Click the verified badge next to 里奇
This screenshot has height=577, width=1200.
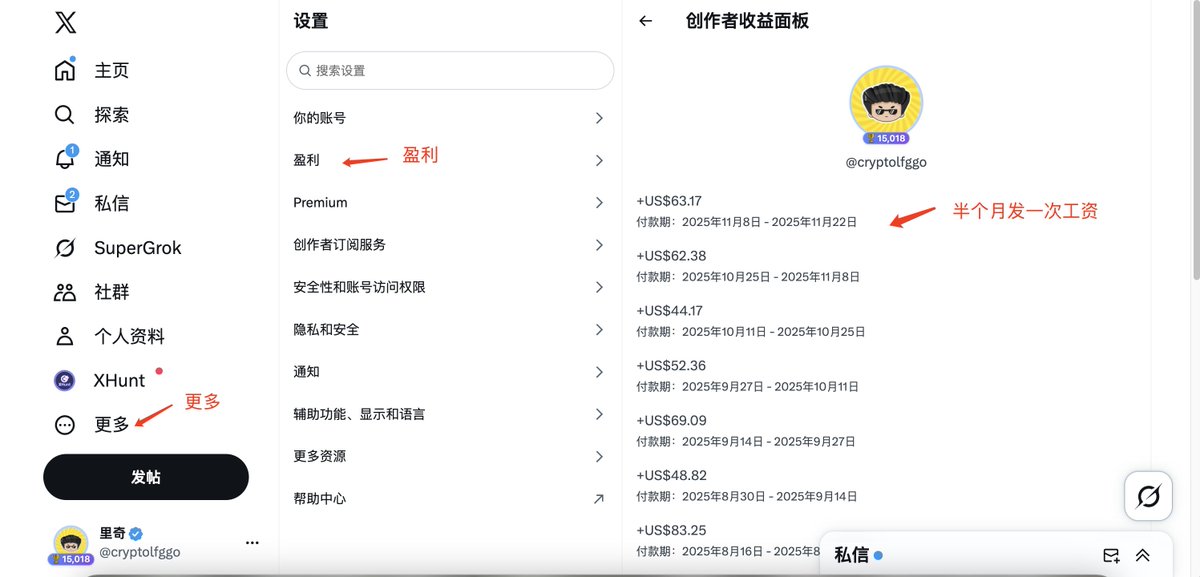click(135, 534)
